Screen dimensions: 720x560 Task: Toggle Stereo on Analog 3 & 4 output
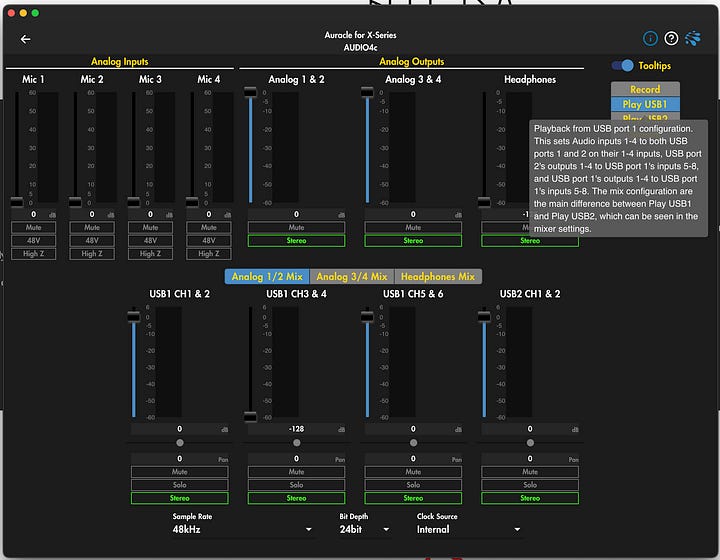pyautogui.click(x=413, y=241)
